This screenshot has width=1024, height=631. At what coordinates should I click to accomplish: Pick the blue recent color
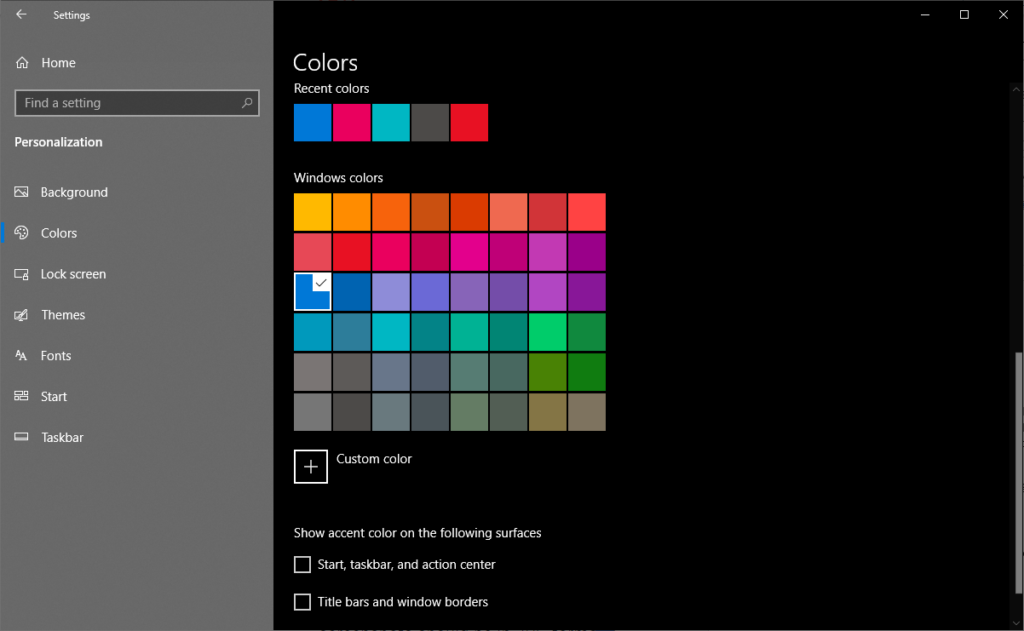pyautogui.click(x=312, y=122)
